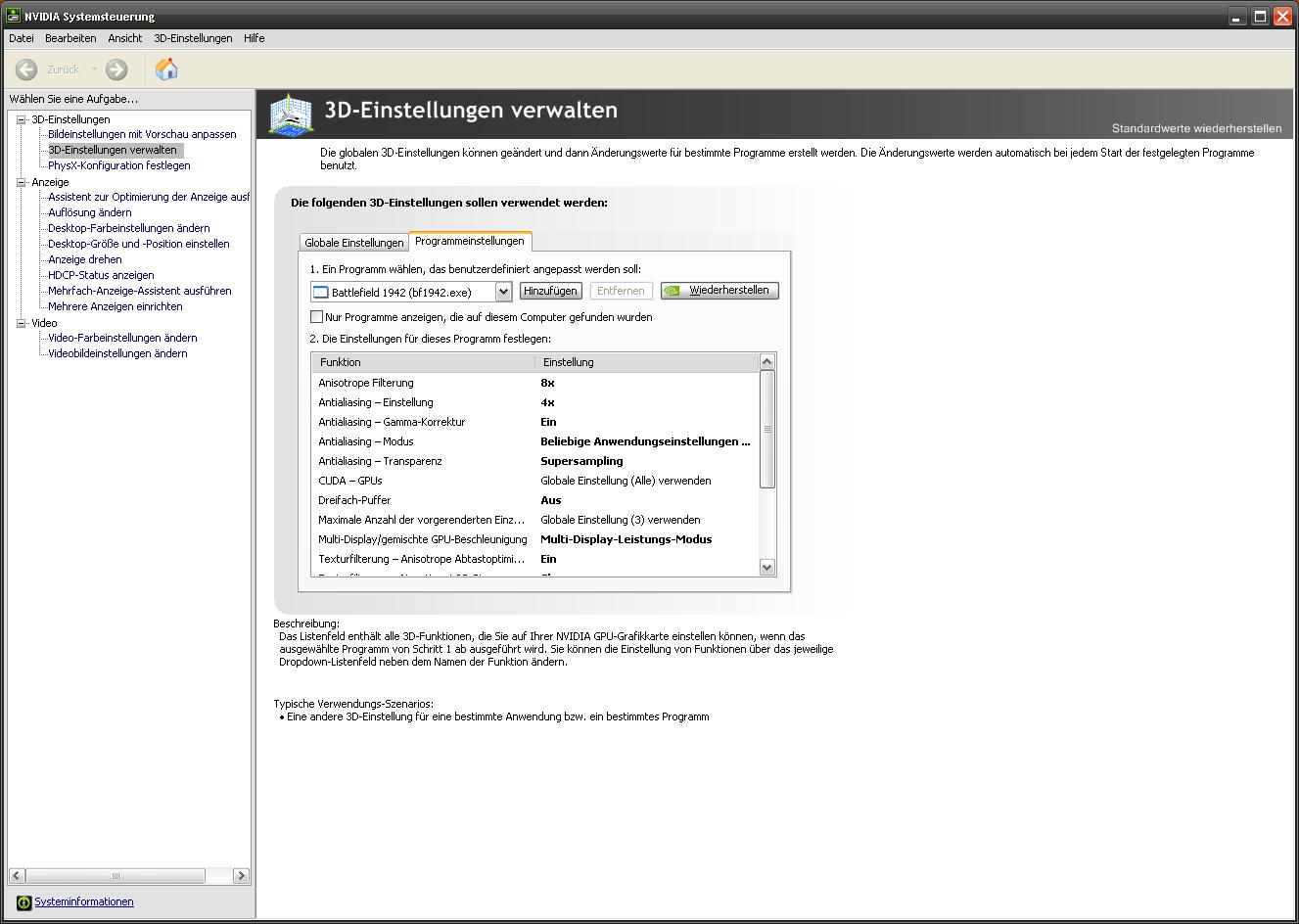Click CUDA – GPUs setting row
This screenshot has width=1299, height=924.
coord(535,481)
